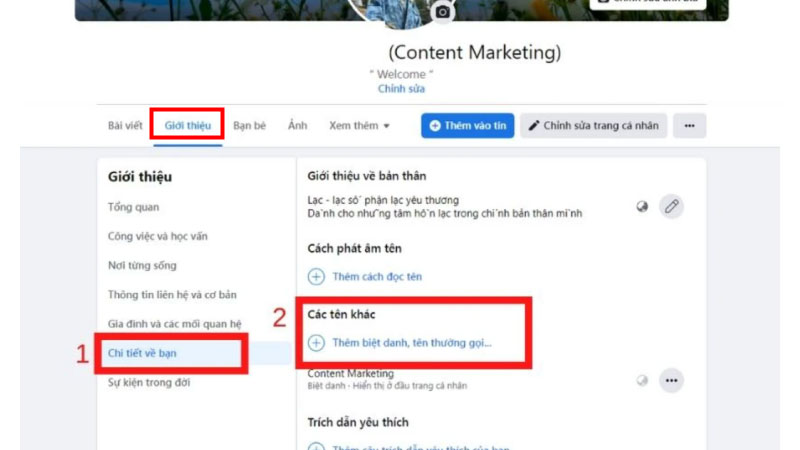The height and width of the screenshot is (450, 800).
Task: Open Gia đình và các mối quan hệ
Action: point(174,324)
